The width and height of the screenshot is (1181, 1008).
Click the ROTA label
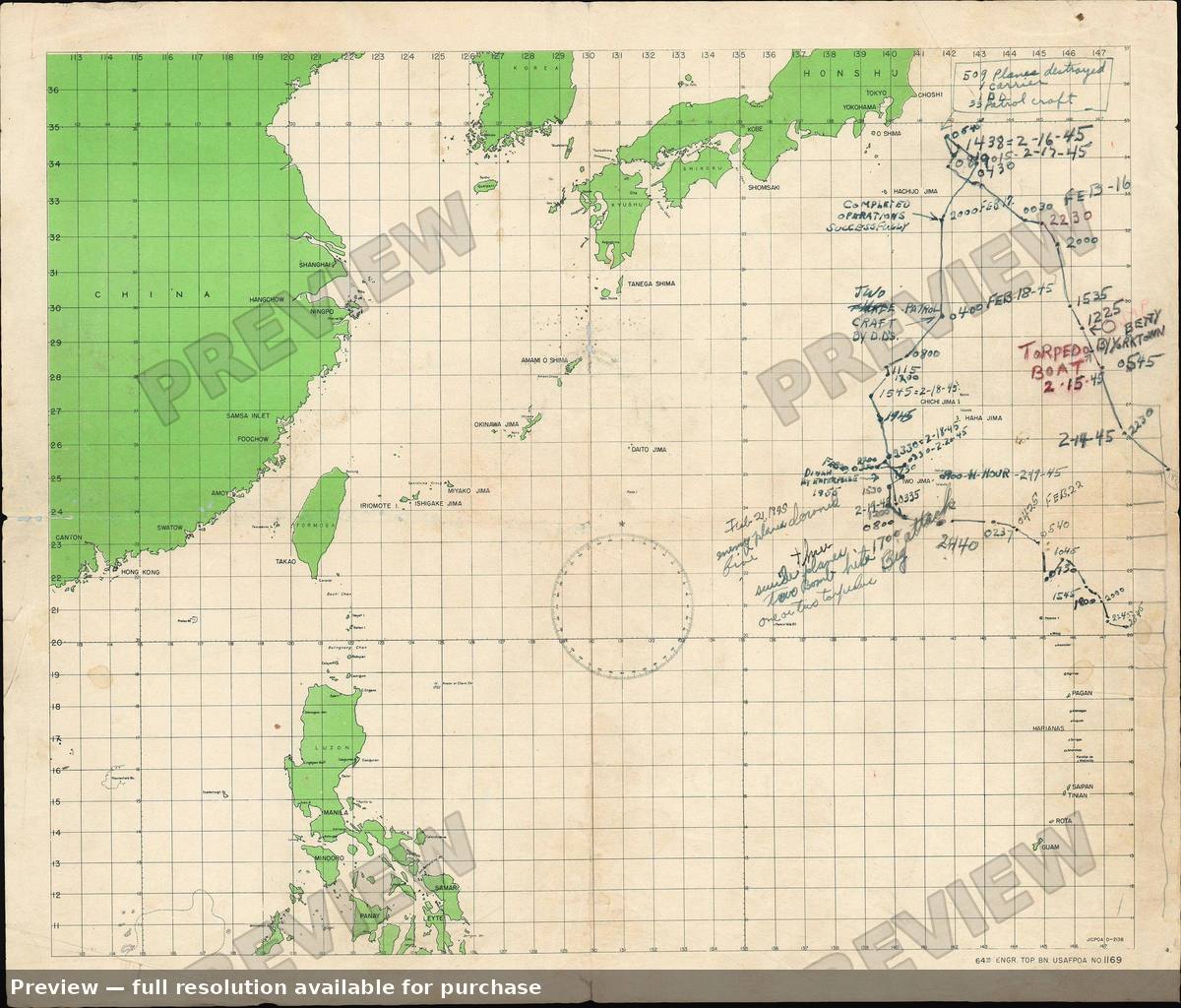(1063, 820)
